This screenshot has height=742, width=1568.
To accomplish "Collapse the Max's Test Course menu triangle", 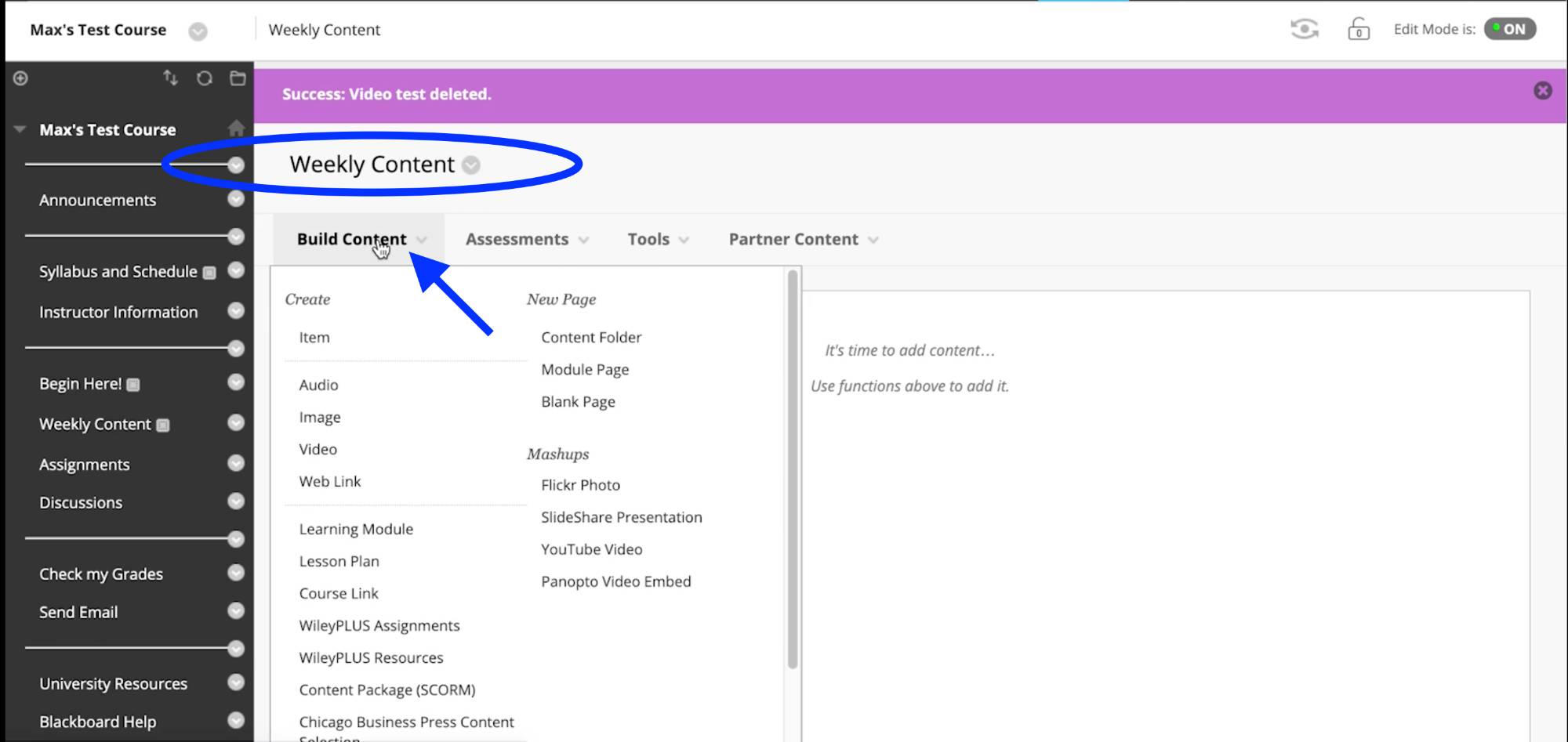I will click(x=20, y=130).
